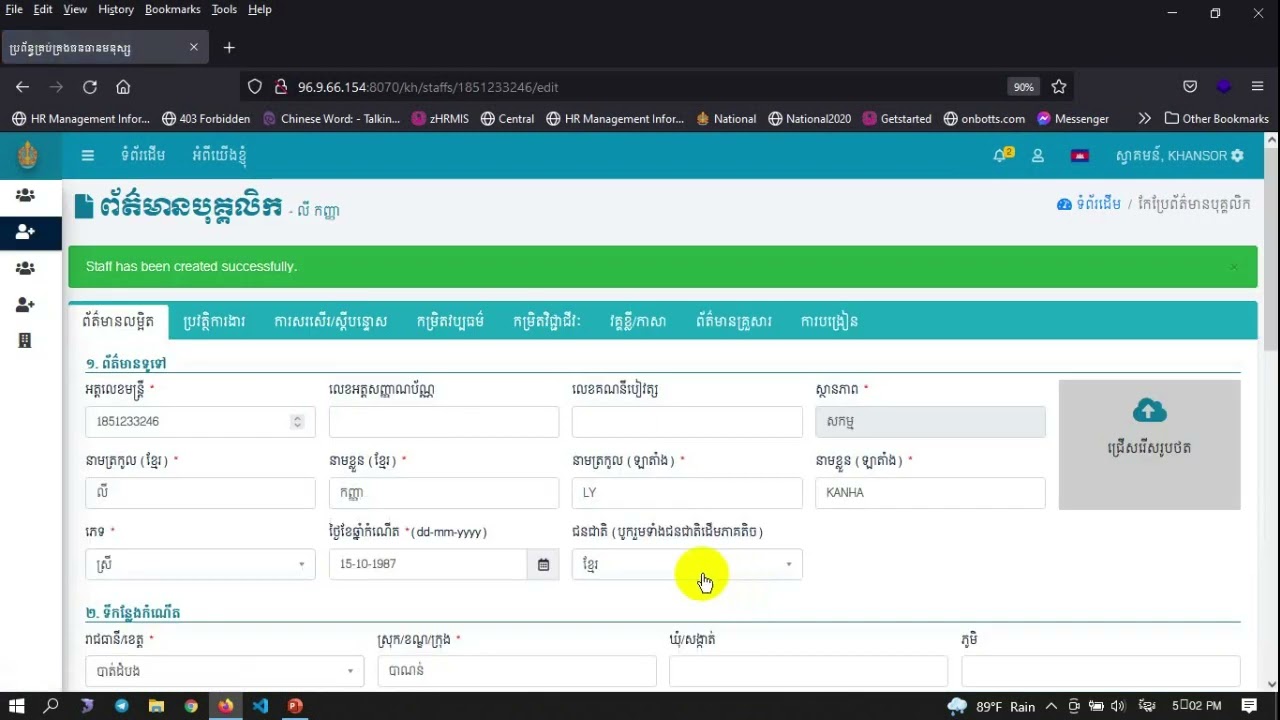Image resolution: width=1280 pixels, height=720 pixels.
Task: Switch to the កម្រិតវប្បធម៌ tab
Action: [x=450, y=321]
